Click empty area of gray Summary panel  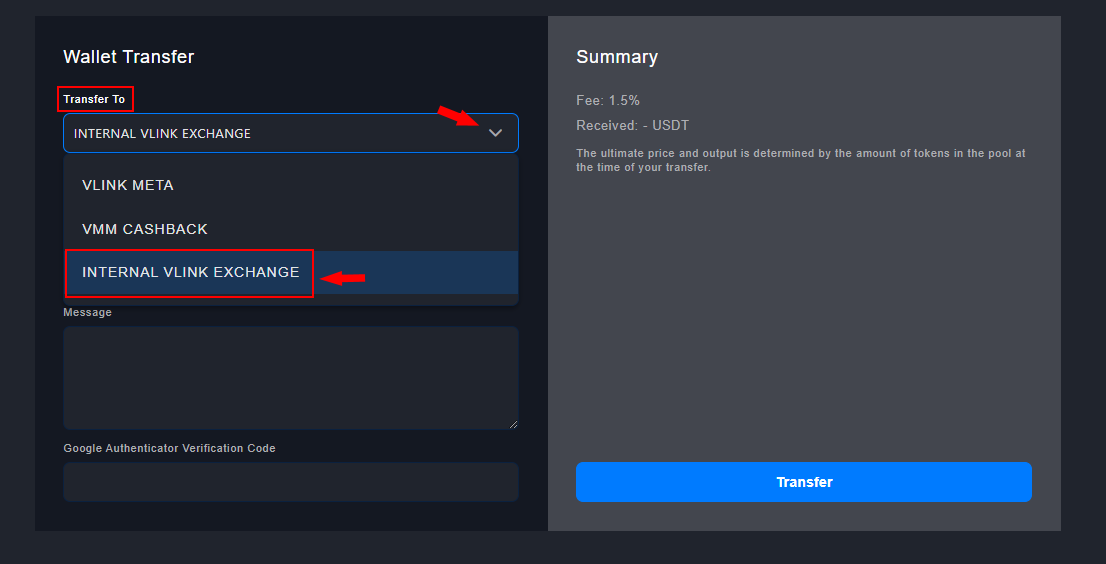800,320
